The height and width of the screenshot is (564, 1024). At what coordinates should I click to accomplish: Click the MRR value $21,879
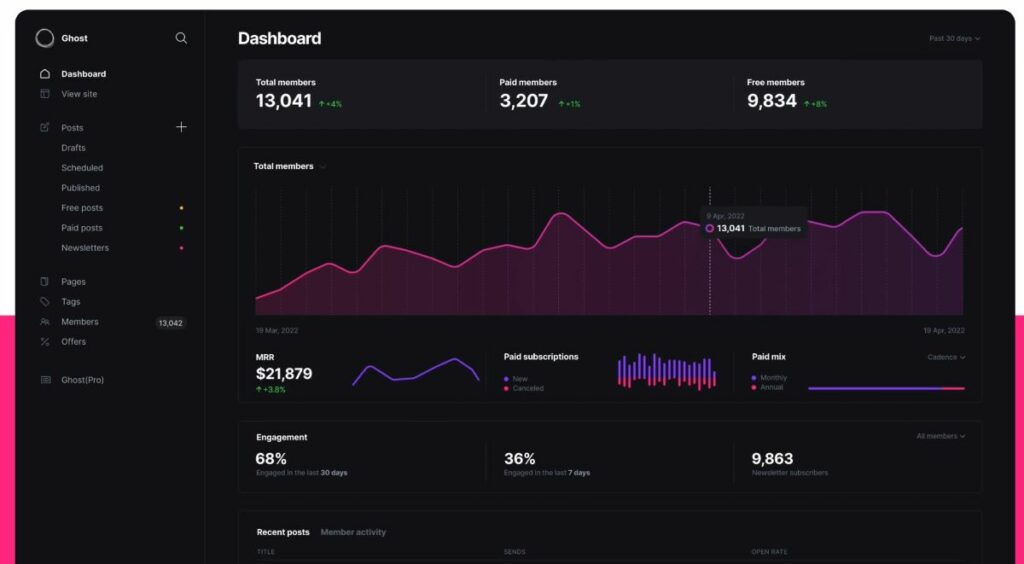pyautogui.click(x=283, y=373)
